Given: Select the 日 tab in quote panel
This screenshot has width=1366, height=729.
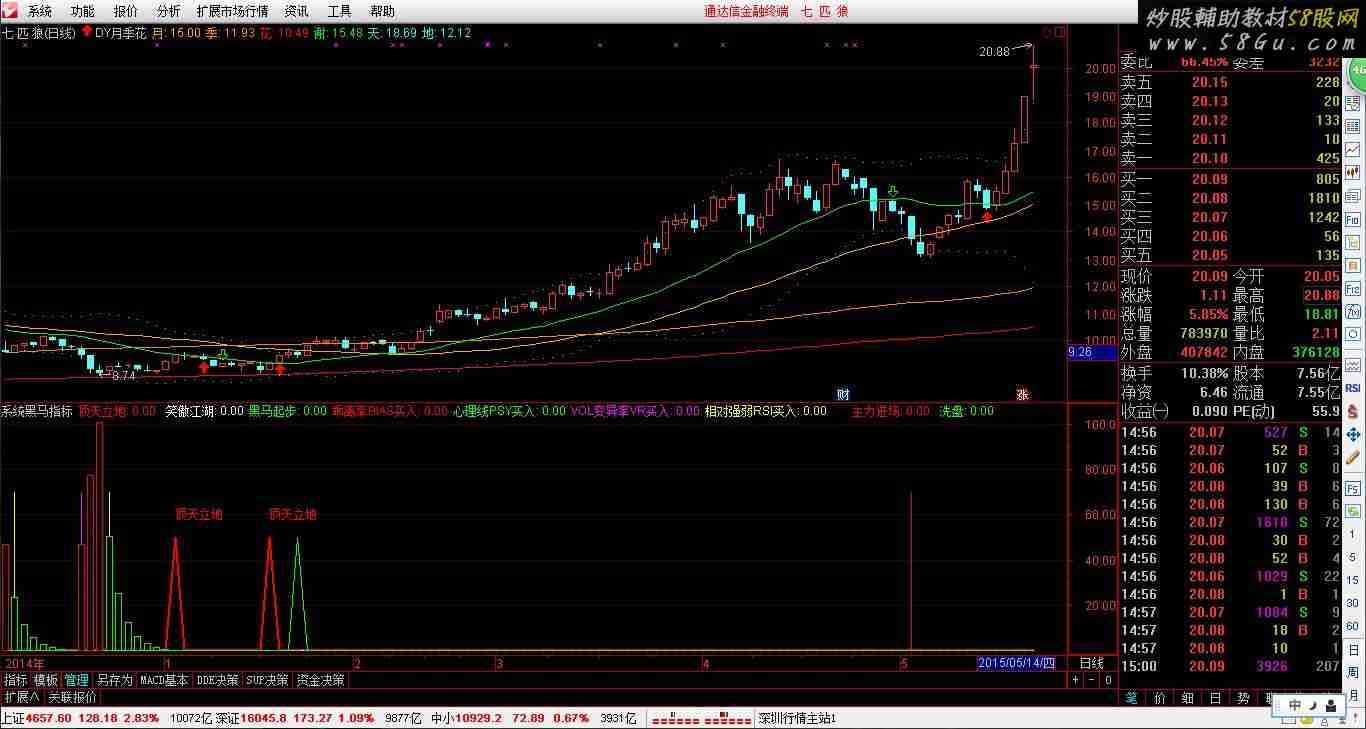Looking at the screenshot, I should coord(1215,698).
